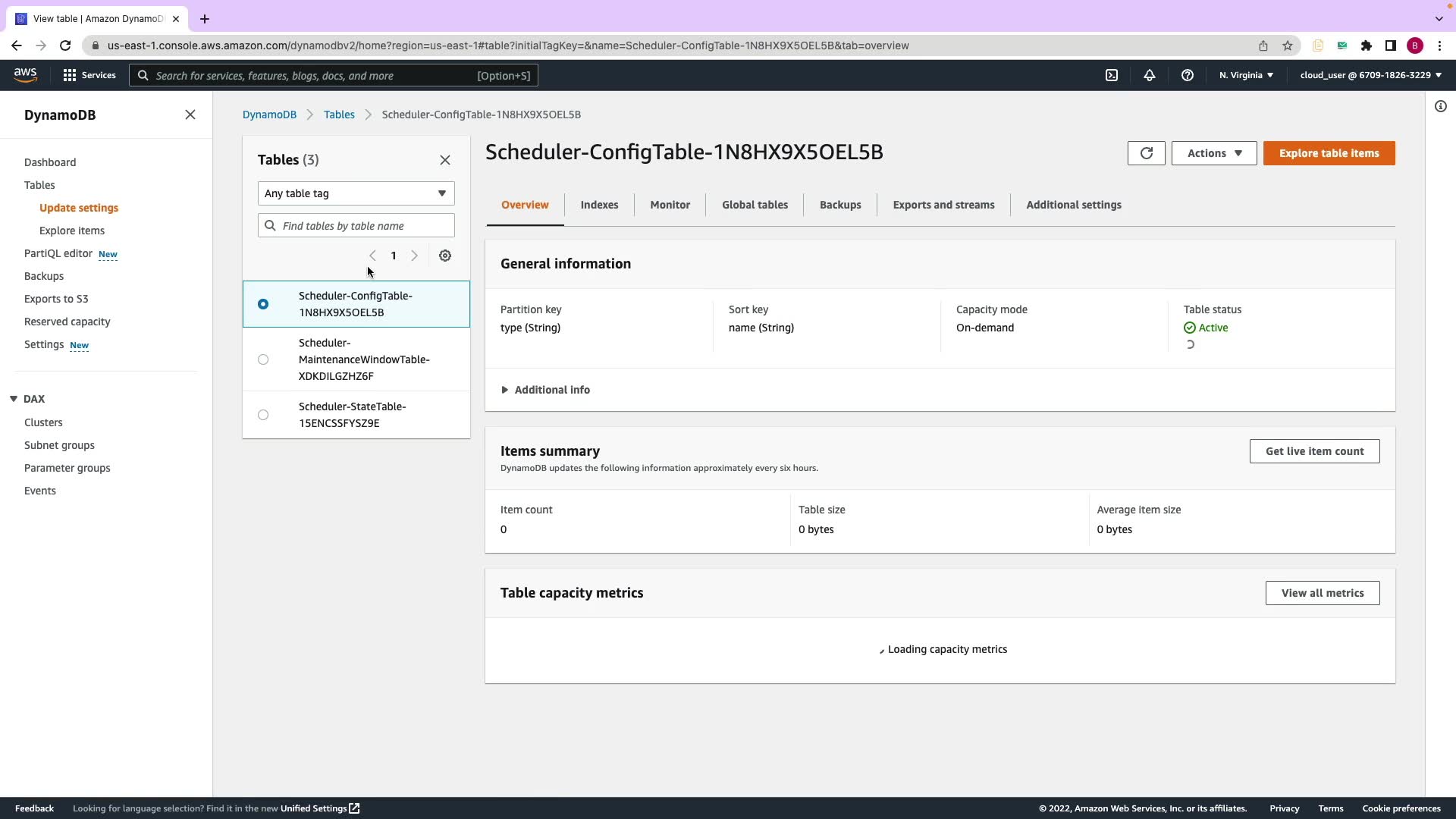Select Scheduler-ConfigTable radio button
Screen dimensions: 1456x819
(x=263, y=304)
